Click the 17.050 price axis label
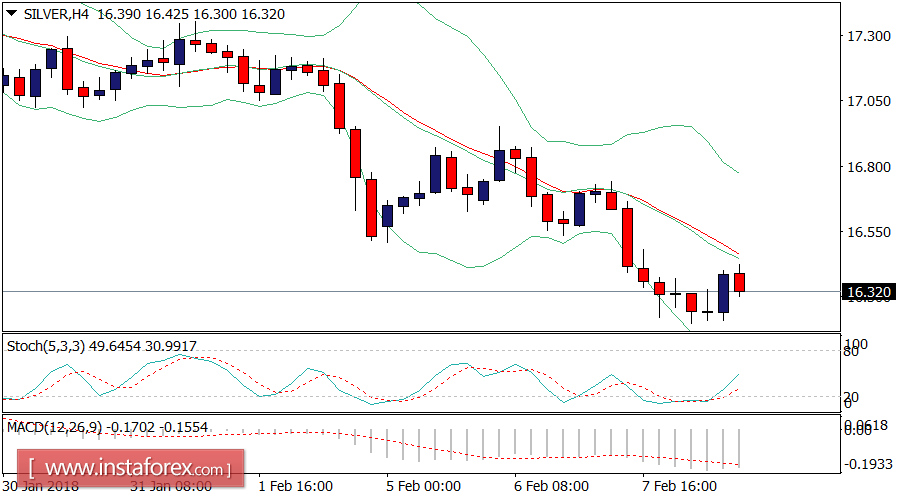900x500 pixels. pos(868,101)
